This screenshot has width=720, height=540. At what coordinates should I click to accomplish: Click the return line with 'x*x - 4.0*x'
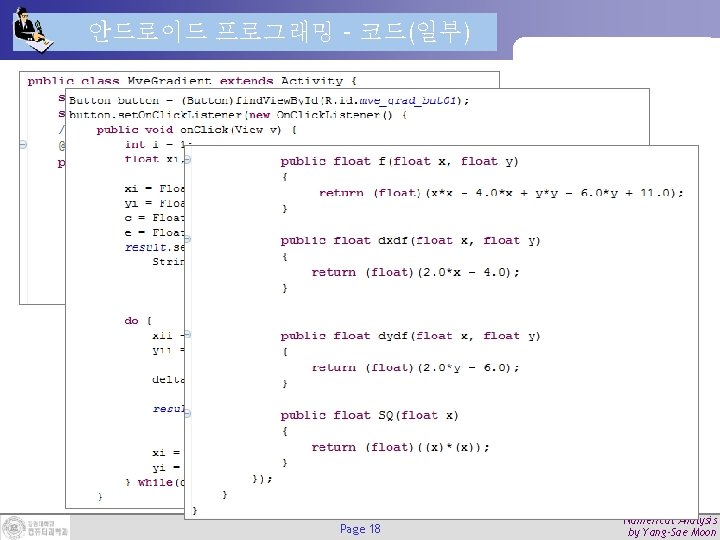tap(501, 193)
